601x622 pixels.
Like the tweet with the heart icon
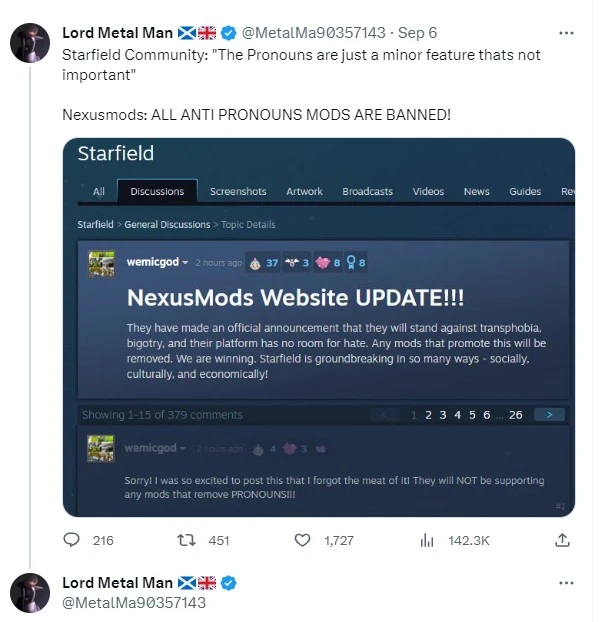click(302, 540)
